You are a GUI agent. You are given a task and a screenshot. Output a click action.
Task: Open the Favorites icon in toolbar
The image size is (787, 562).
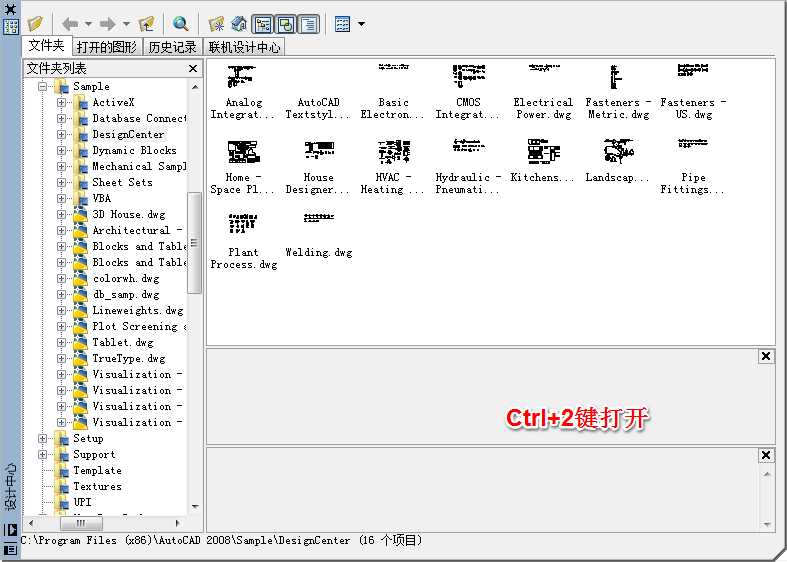click(216, 24)
